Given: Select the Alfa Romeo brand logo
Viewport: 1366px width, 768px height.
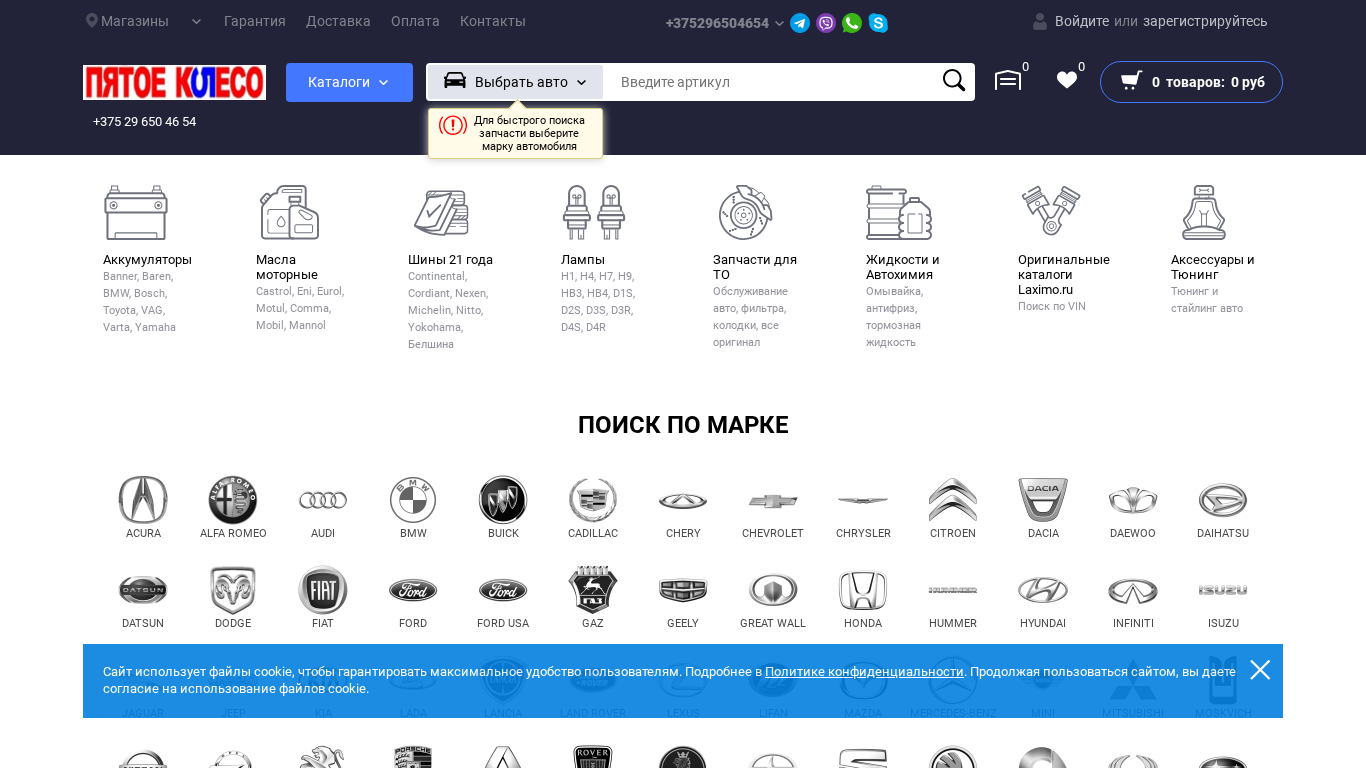Looking at the screenshot, I should click(x=233, y=500).
